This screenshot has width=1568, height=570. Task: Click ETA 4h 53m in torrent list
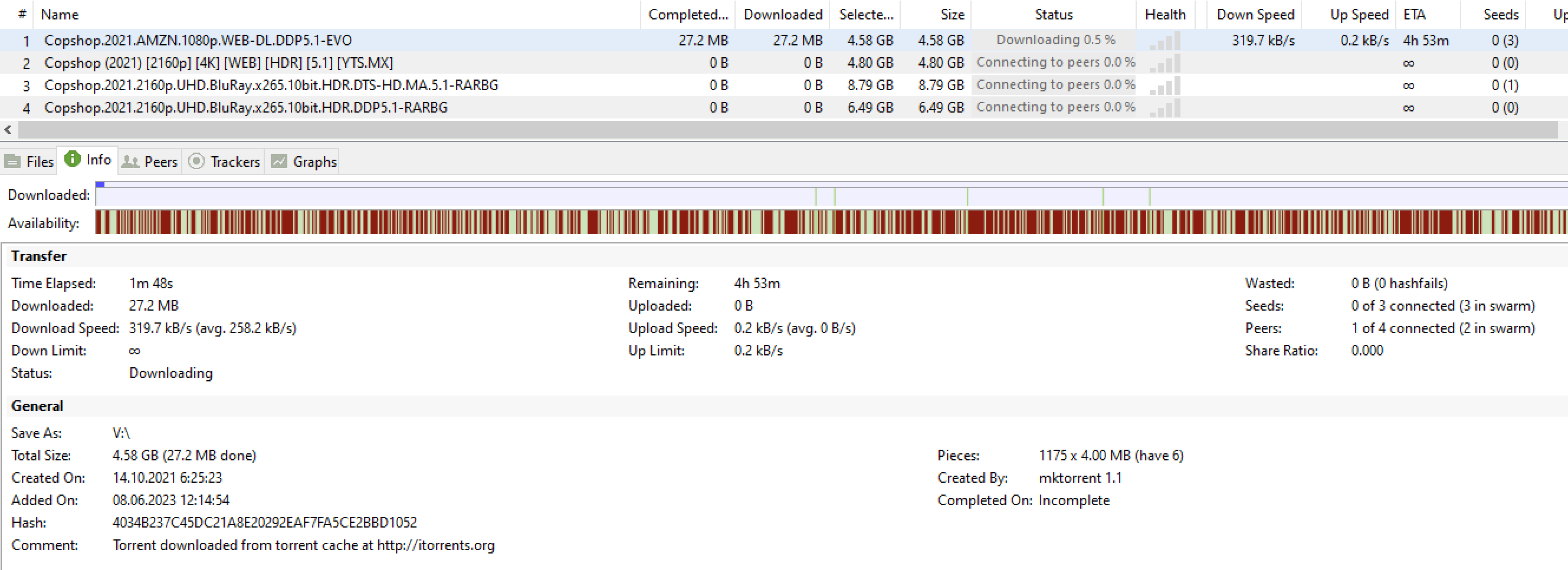coord(1426,41)
